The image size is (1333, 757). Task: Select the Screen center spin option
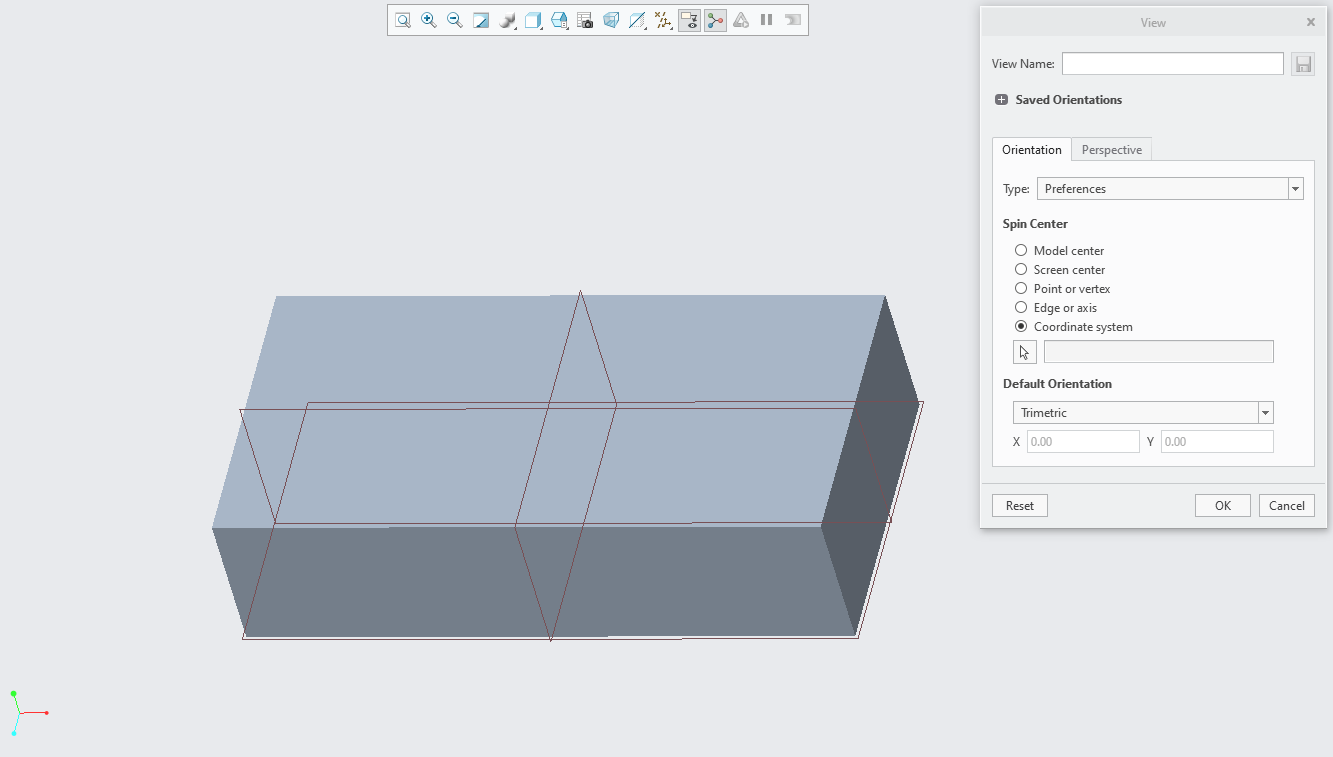(1021, 269)
